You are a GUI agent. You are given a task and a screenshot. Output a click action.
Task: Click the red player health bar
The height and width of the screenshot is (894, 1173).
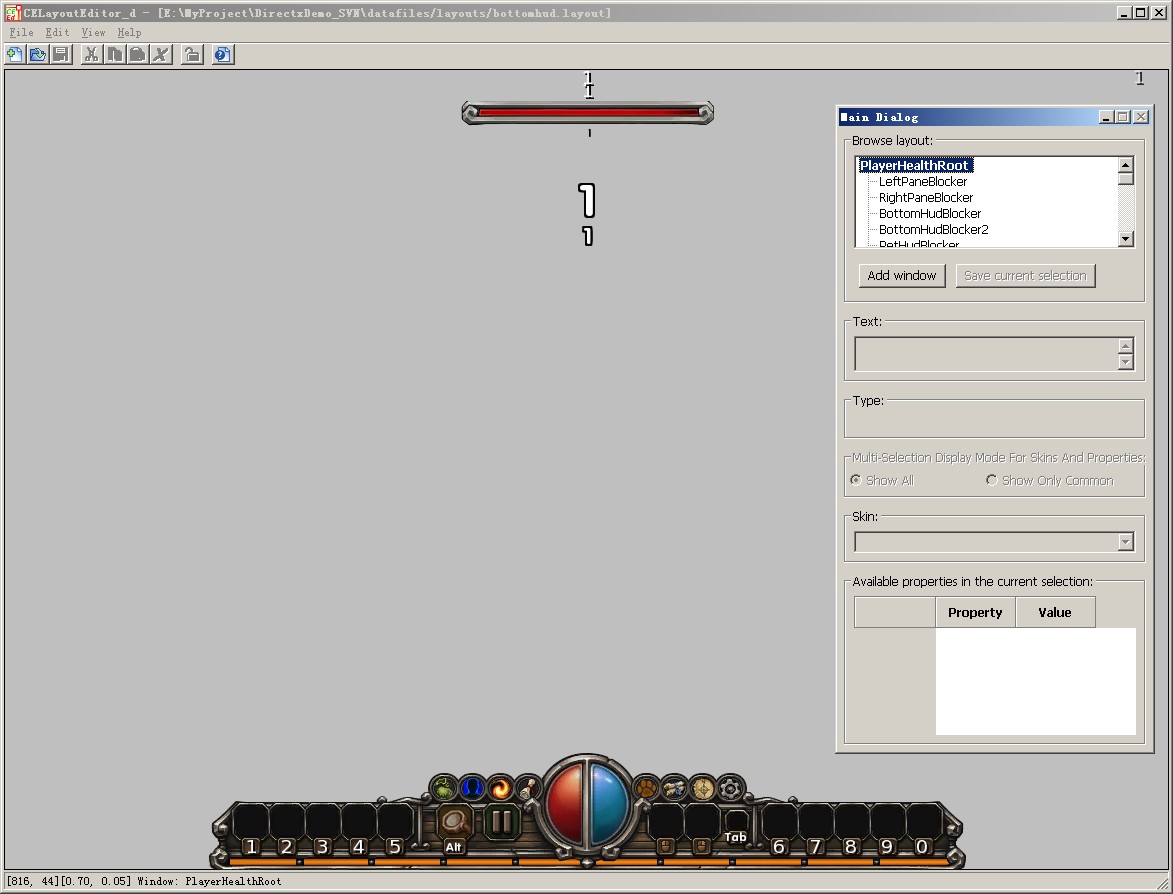[x=588, y=113]
